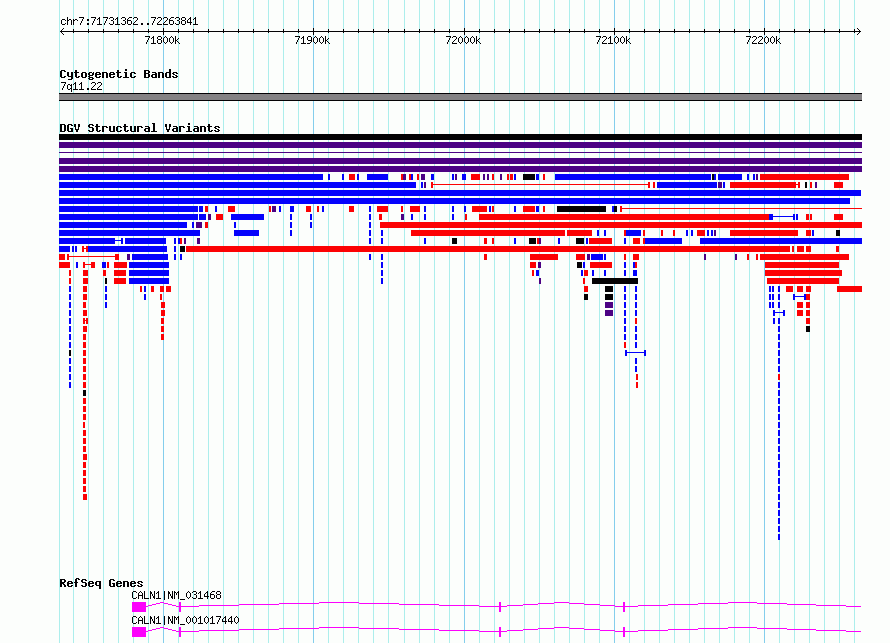The image size is (890, 643).
Task: Click the magenta exon block of NM_031468
Action: coord(139,607)
